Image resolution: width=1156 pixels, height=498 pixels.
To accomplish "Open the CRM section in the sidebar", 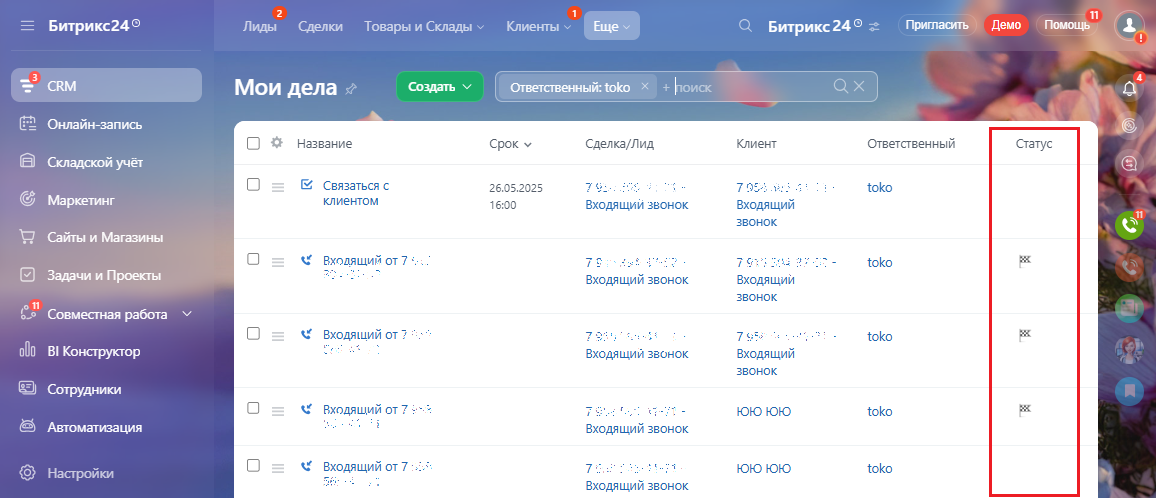I will [x=106, y=86].
